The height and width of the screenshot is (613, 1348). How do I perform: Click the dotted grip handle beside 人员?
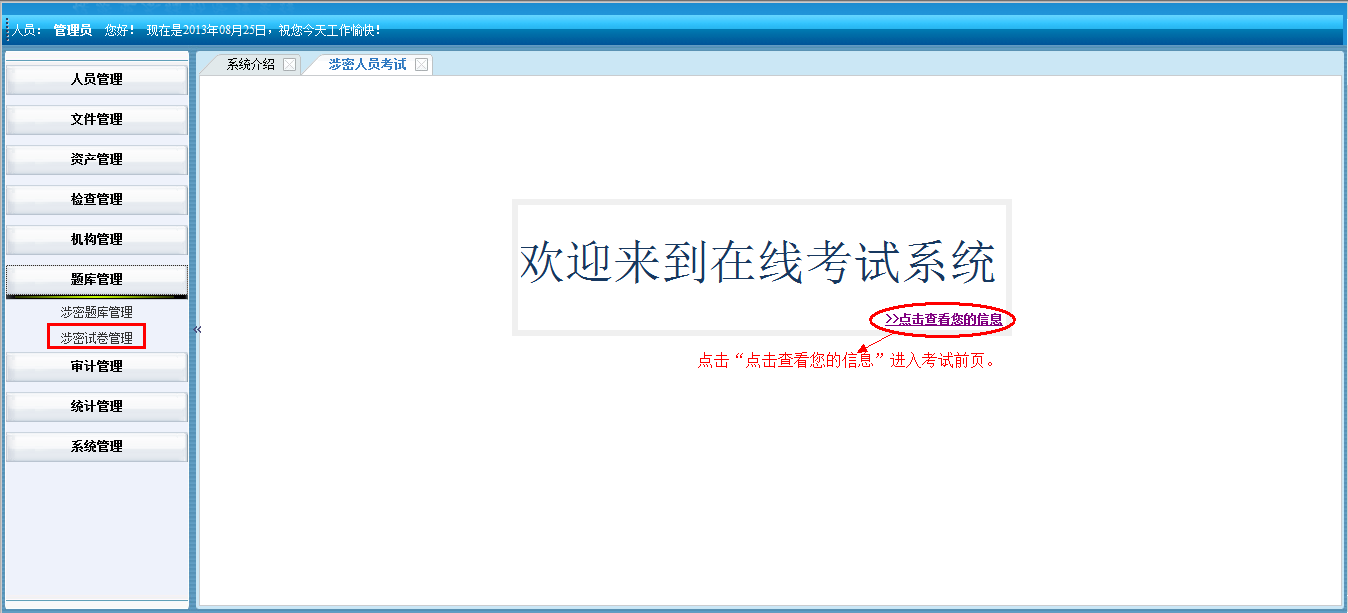7,30
